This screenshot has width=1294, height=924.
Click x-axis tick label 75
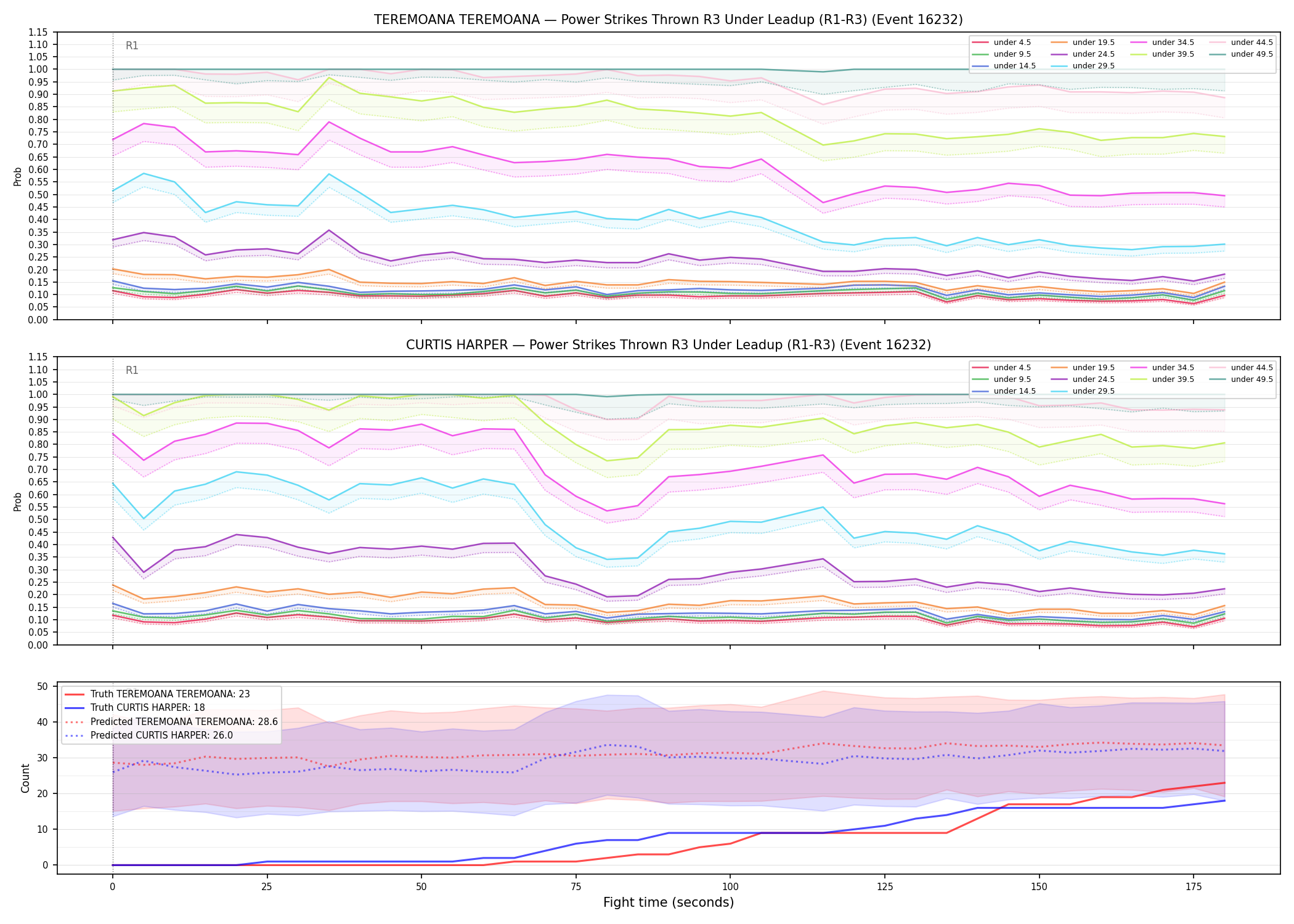point(576,887)
